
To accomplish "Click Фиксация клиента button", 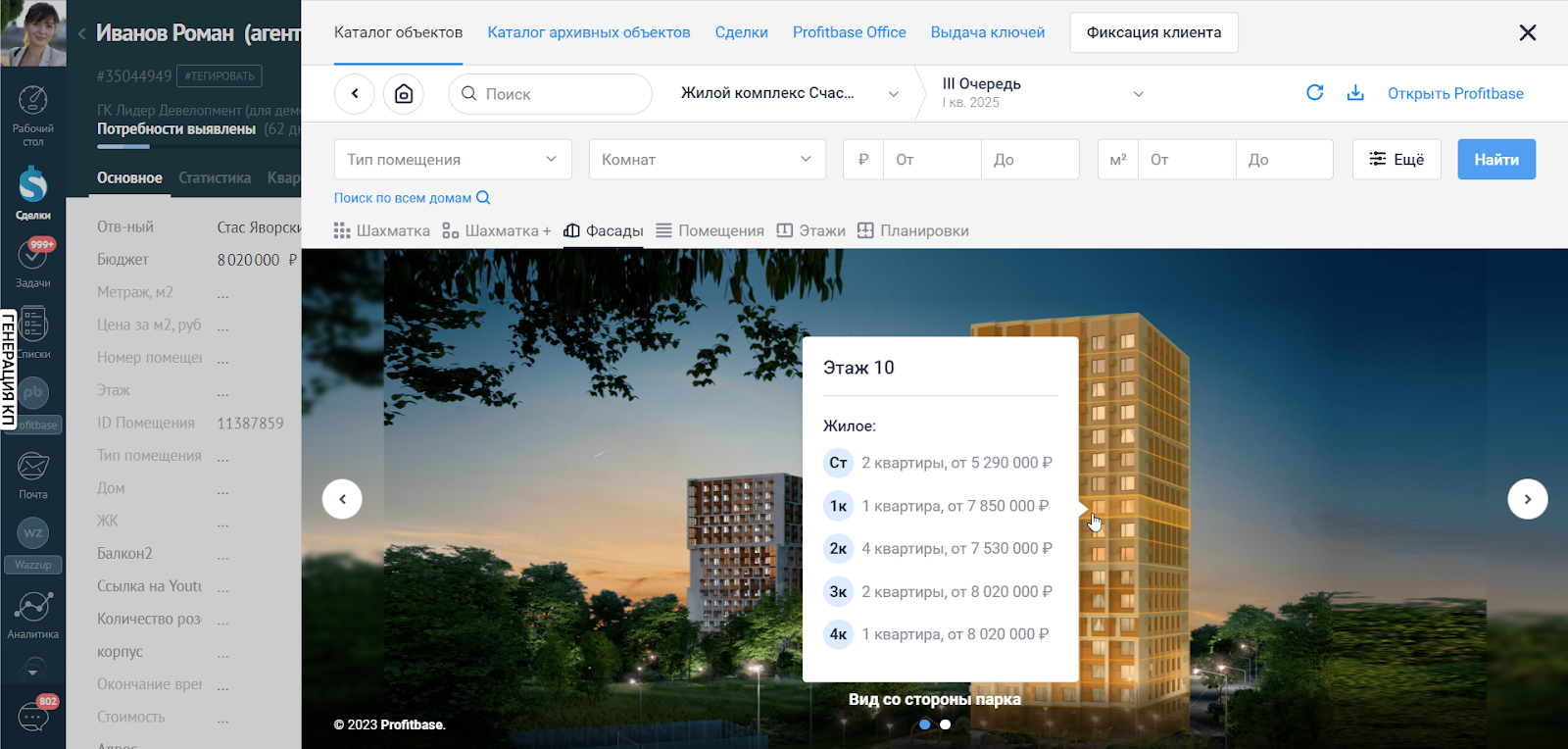I will [1153, 32].
